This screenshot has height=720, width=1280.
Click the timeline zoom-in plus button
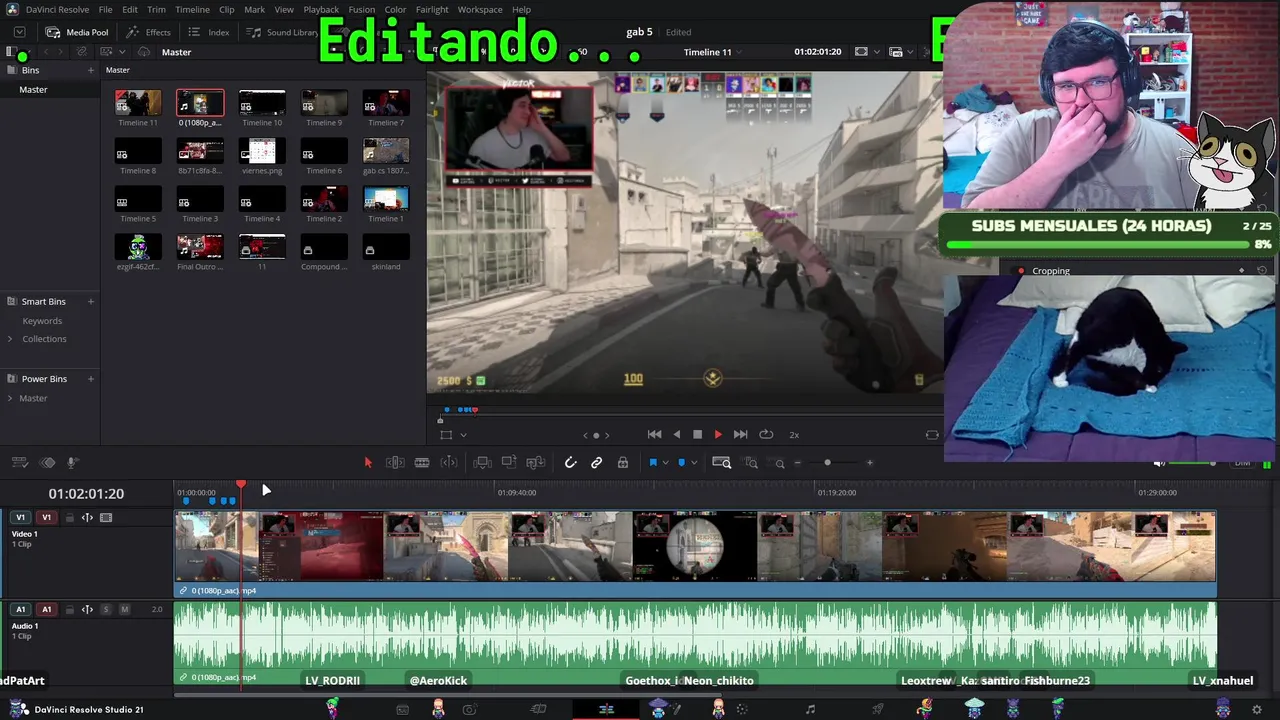click(870, 463)
